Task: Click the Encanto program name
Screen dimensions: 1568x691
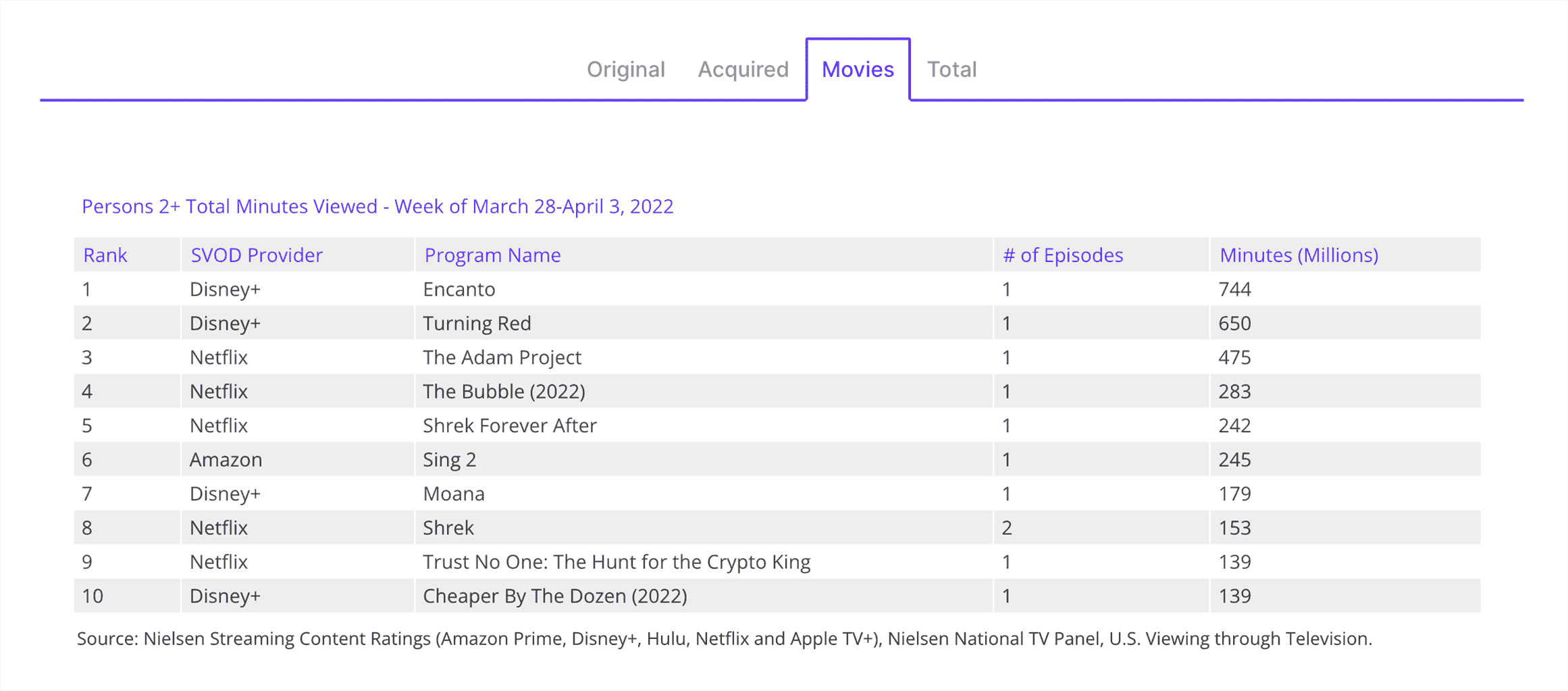Action: click(459, 289)
